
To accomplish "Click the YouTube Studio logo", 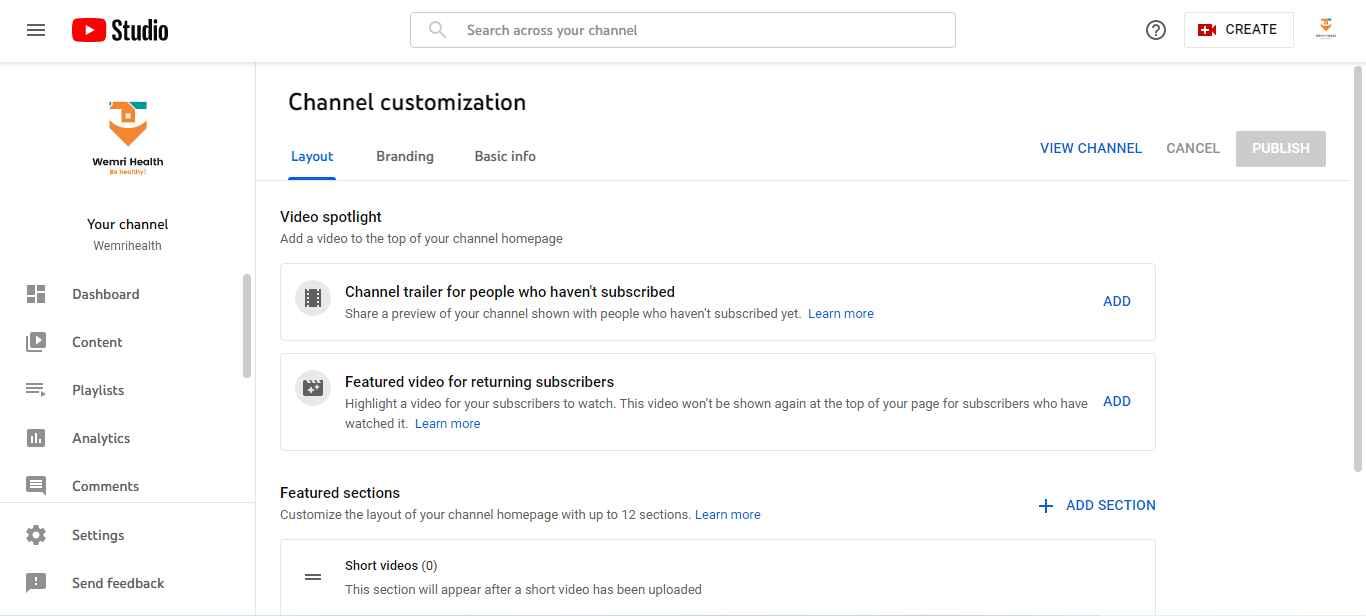I will pos(120,30).
